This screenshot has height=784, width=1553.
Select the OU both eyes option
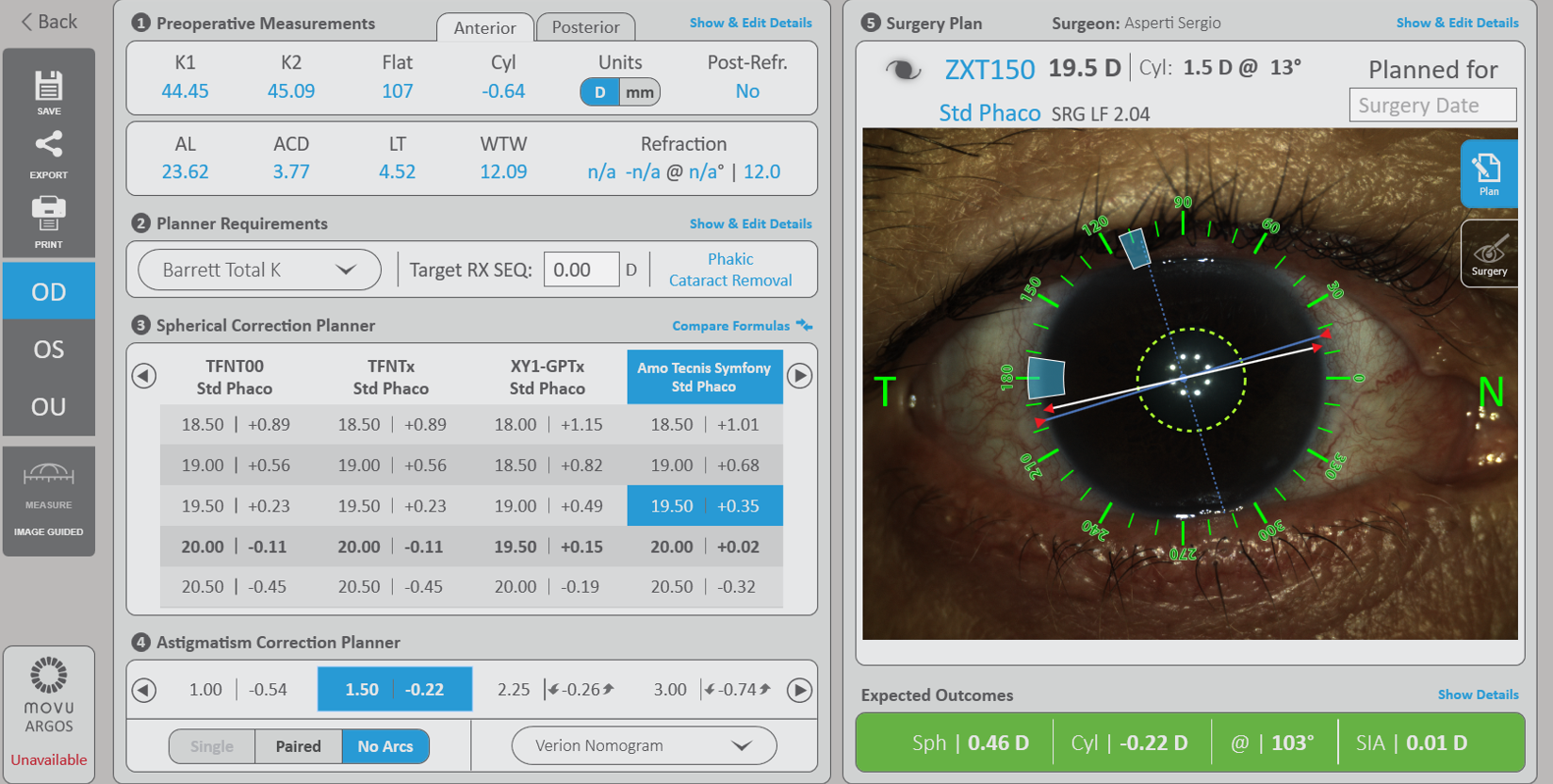pos(49,407)
